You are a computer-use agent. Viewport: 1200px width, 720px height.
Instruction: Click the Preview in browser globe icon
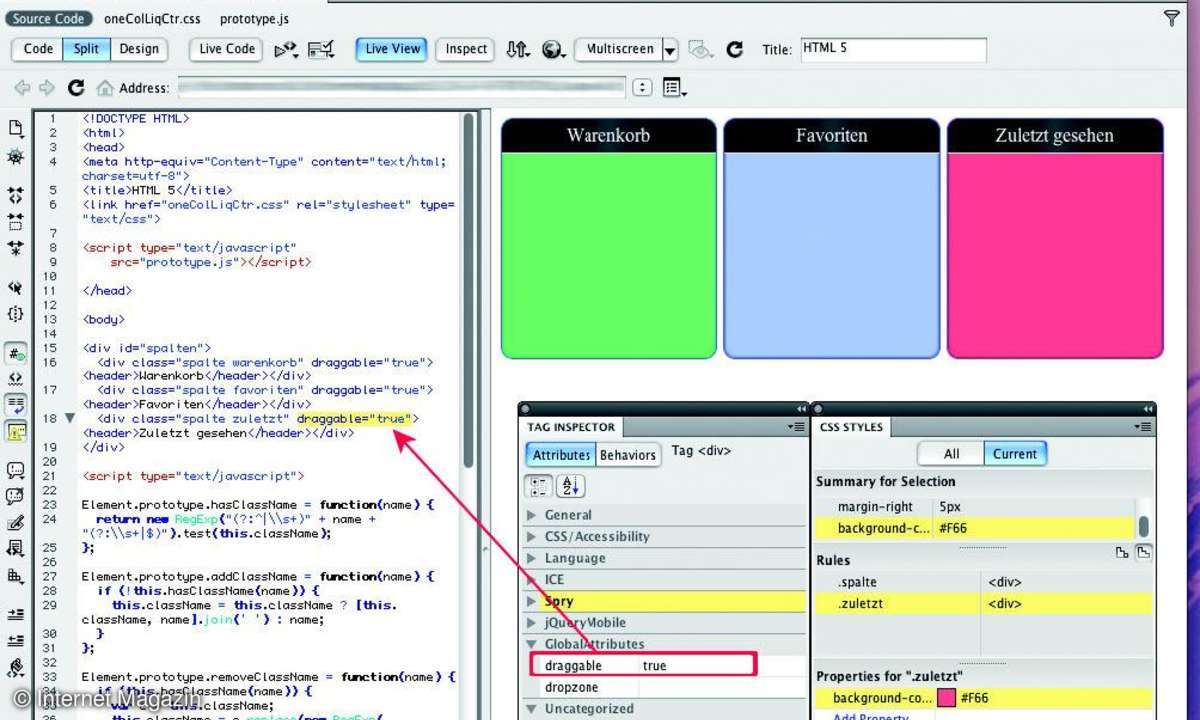point(553,49)
